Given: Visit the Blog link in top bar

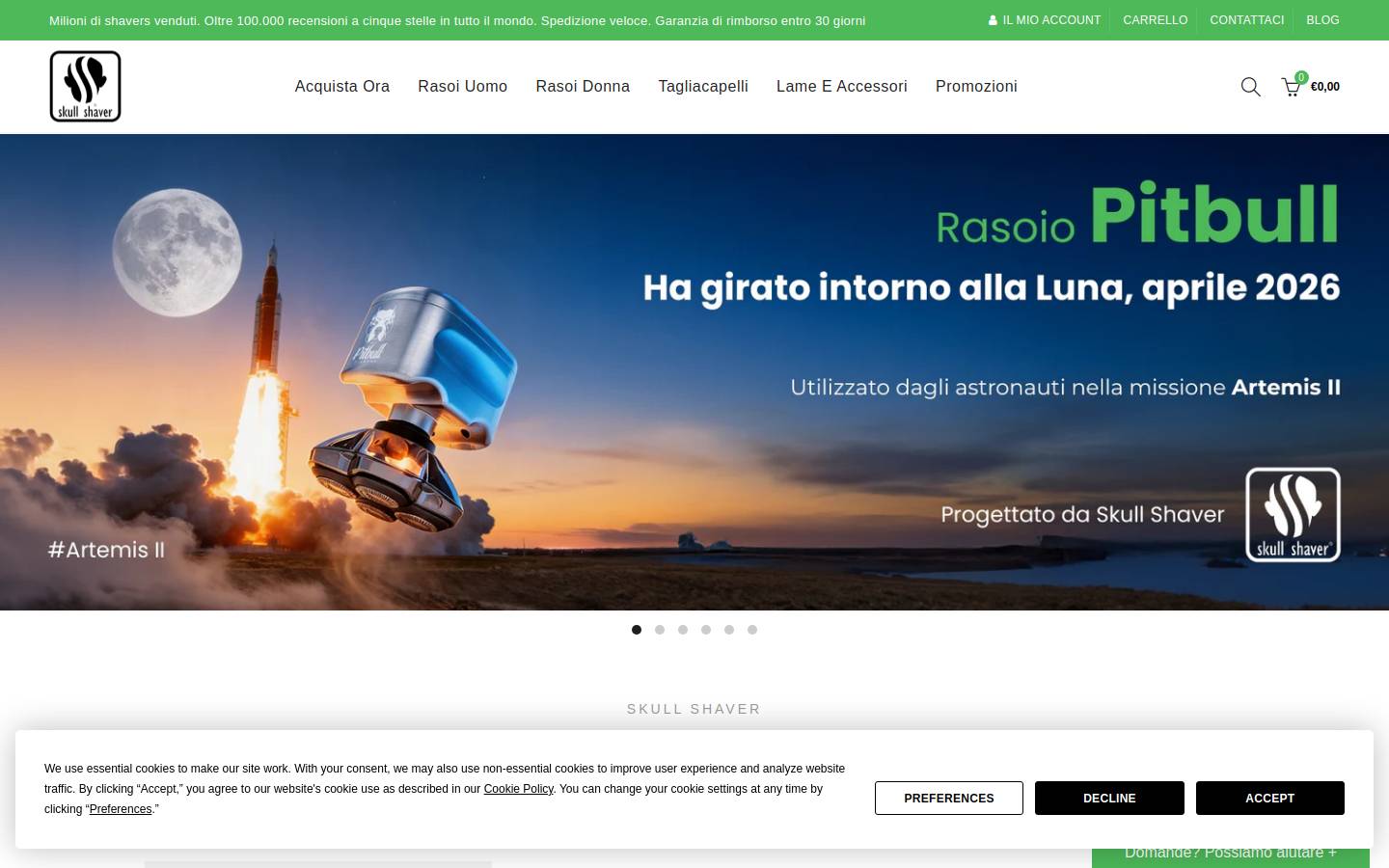Looking at the screenshot, I should tap(1322, 20).
